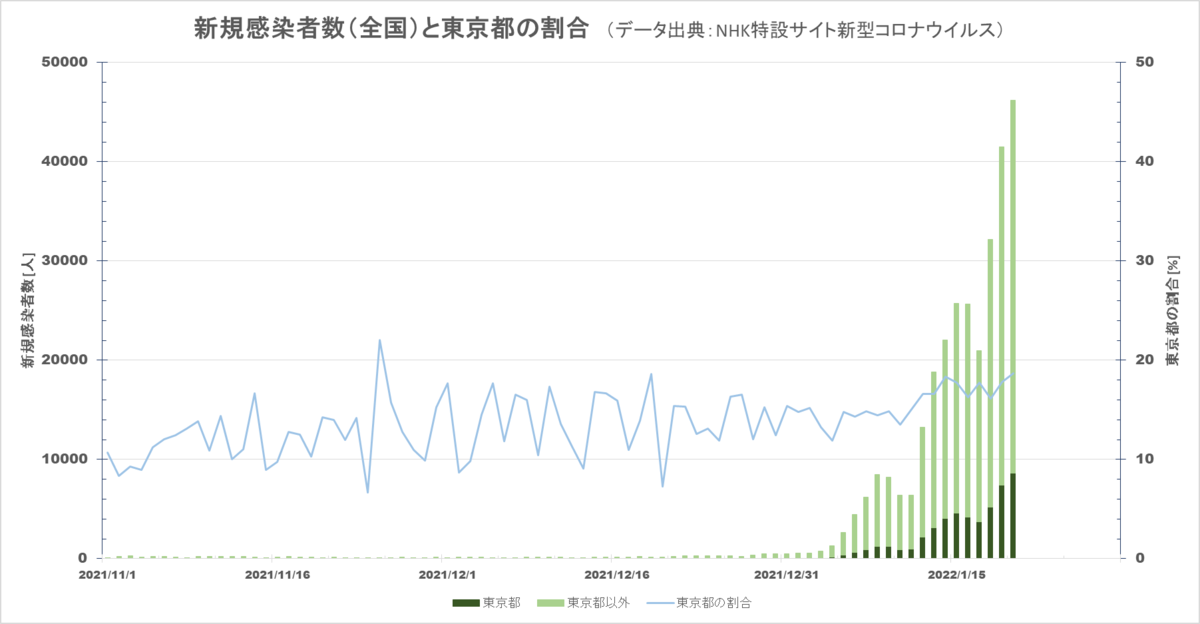Click the left axis value 30000
1200x624 pixels.
tap(66, 260)
